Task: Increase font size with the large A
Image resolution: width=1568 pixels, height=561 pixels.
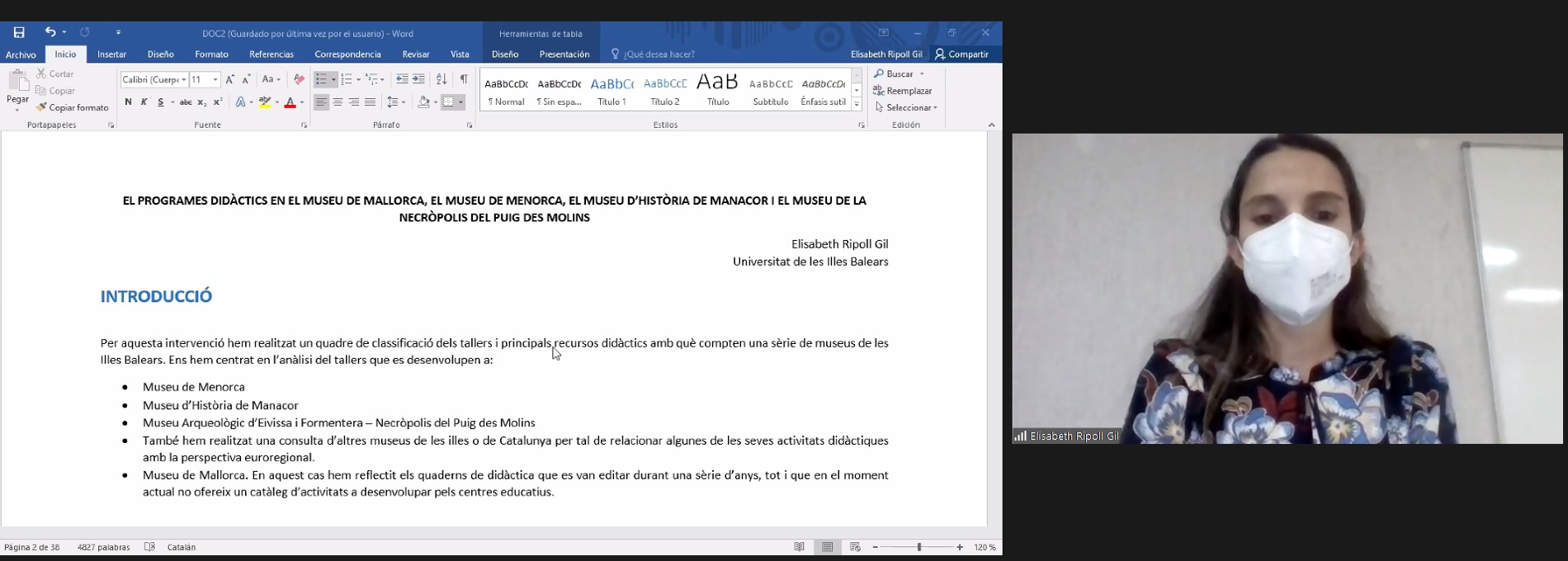Action: (230, 79)
